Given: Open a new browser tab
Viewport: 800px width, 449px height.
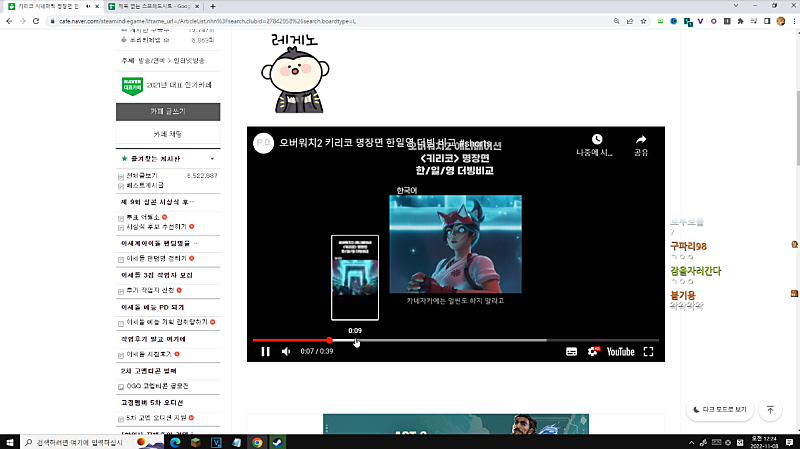Looking at the screenshot, I should 213,6.
